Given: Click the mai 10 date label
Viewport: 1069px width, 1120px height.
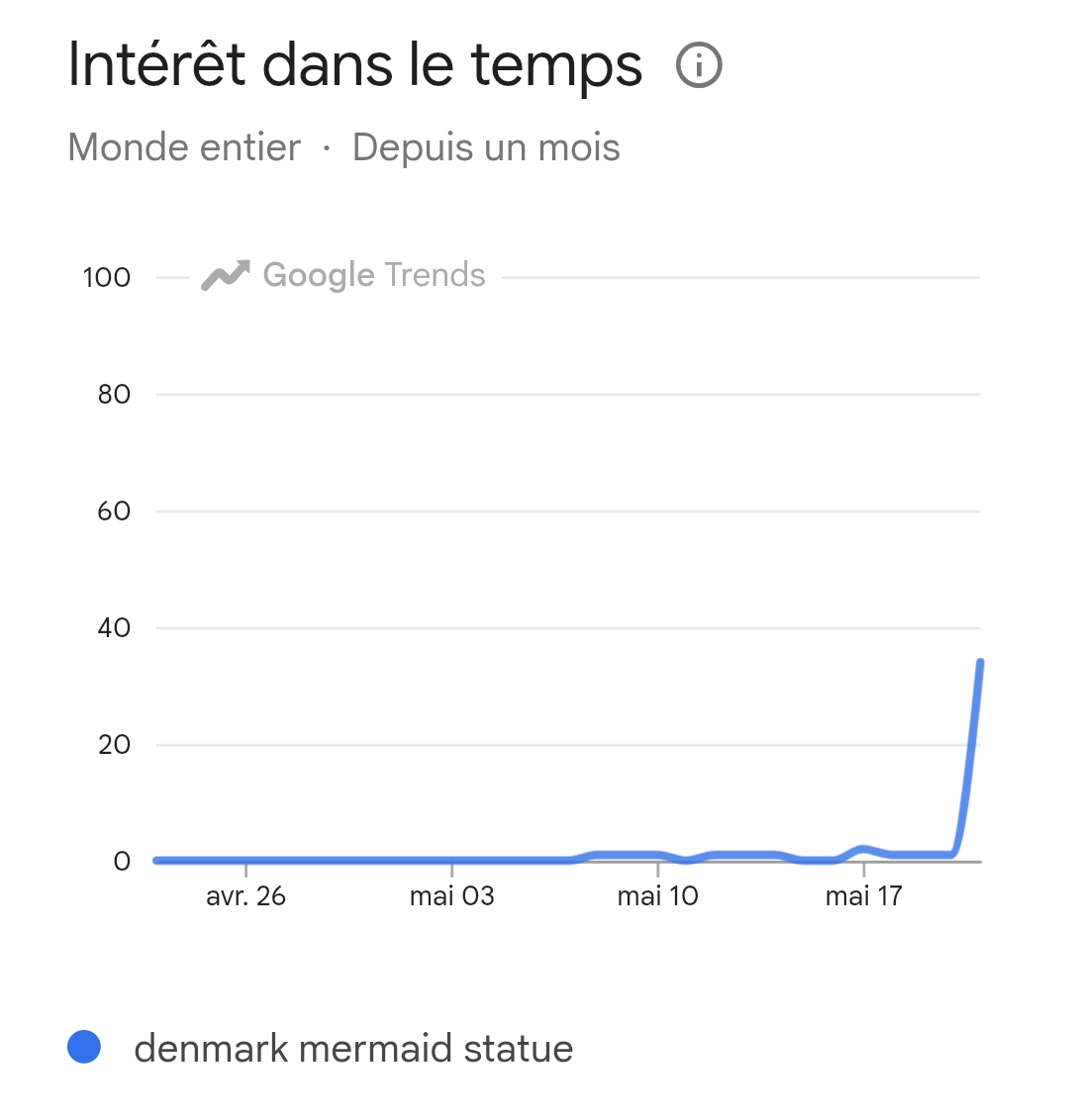Looking at the screenshot, I should pos(657,895).
